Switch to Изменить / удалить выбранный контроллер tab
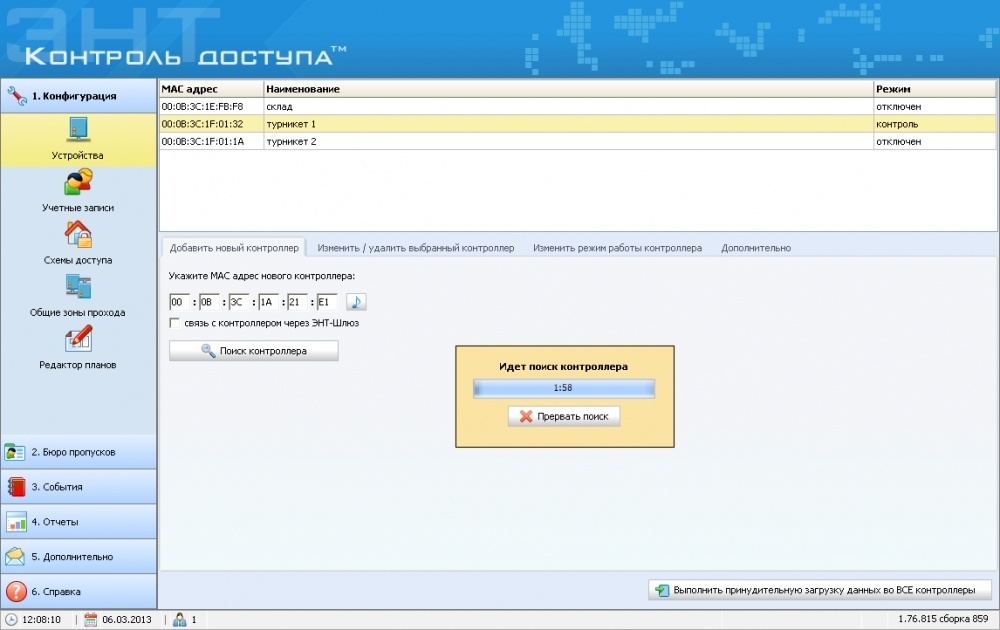1000x630 pixels. coord(416,248)
